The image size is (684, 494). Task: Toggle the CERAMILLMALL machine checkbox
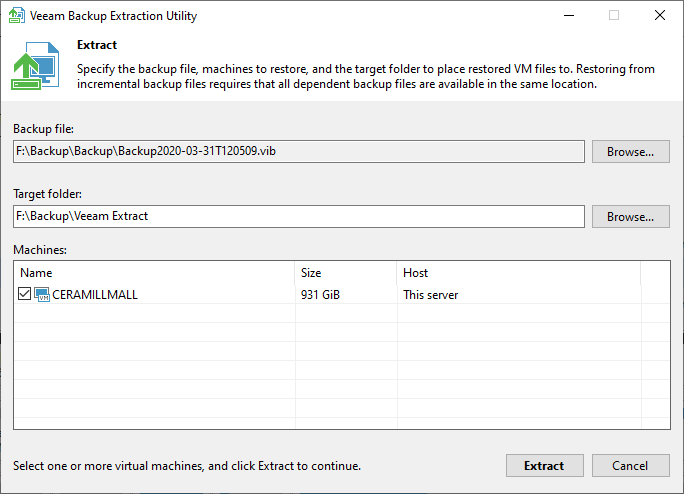click(x=25, y=294)
